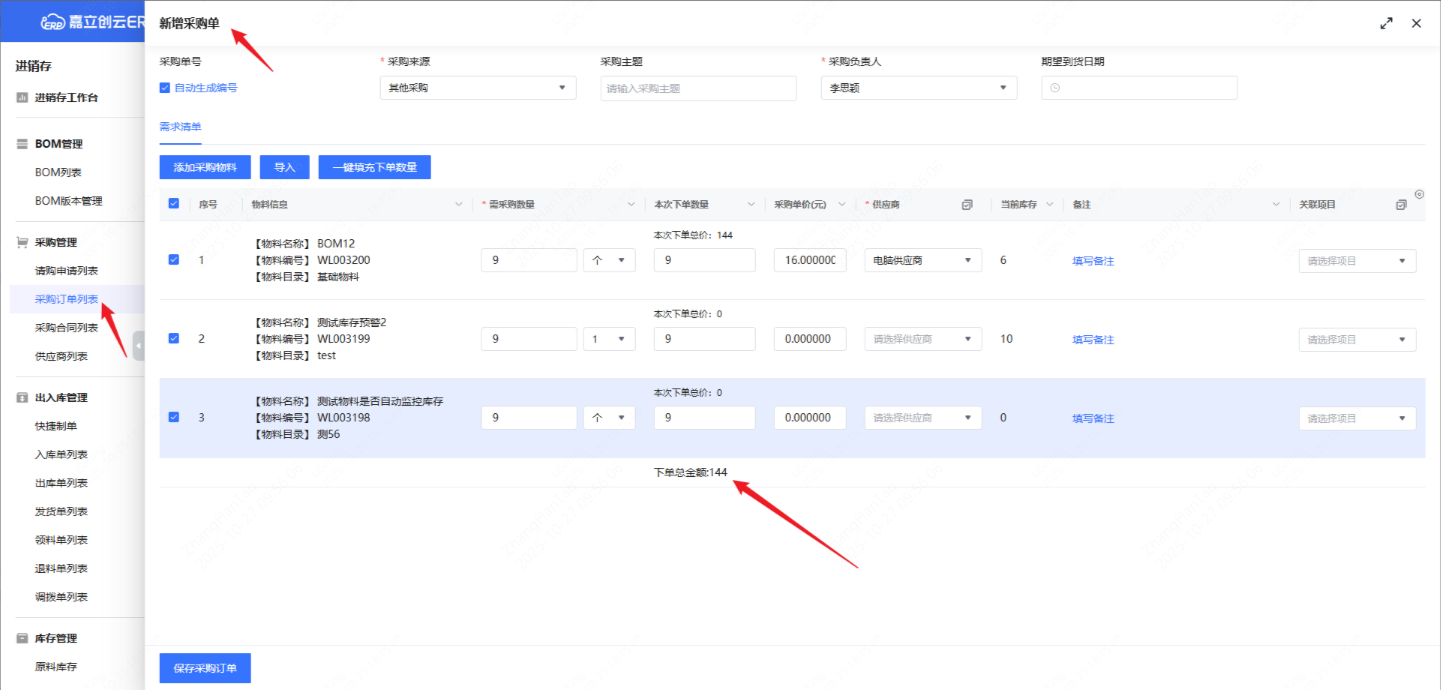Uncheck the 自动生成编号 checkbox
Screen dimensions: 1441x690
point(165,88)
